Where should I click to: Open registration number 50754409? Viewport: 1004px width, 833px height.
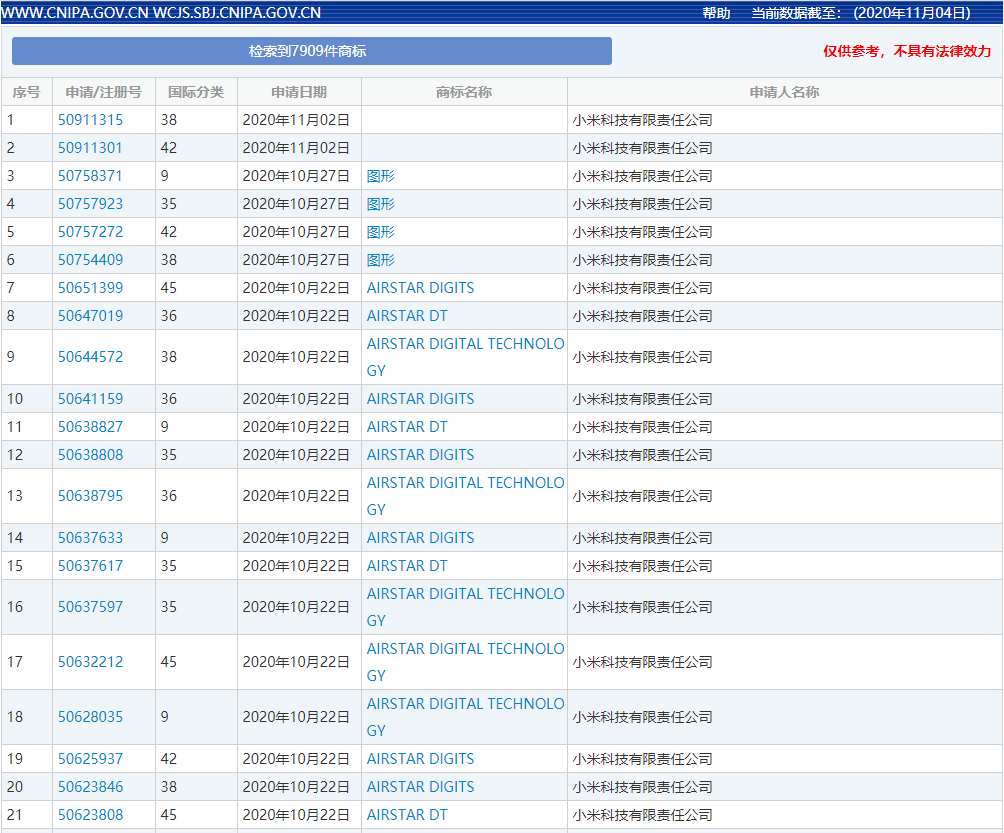pyautogui.click(x=90, y=260)
